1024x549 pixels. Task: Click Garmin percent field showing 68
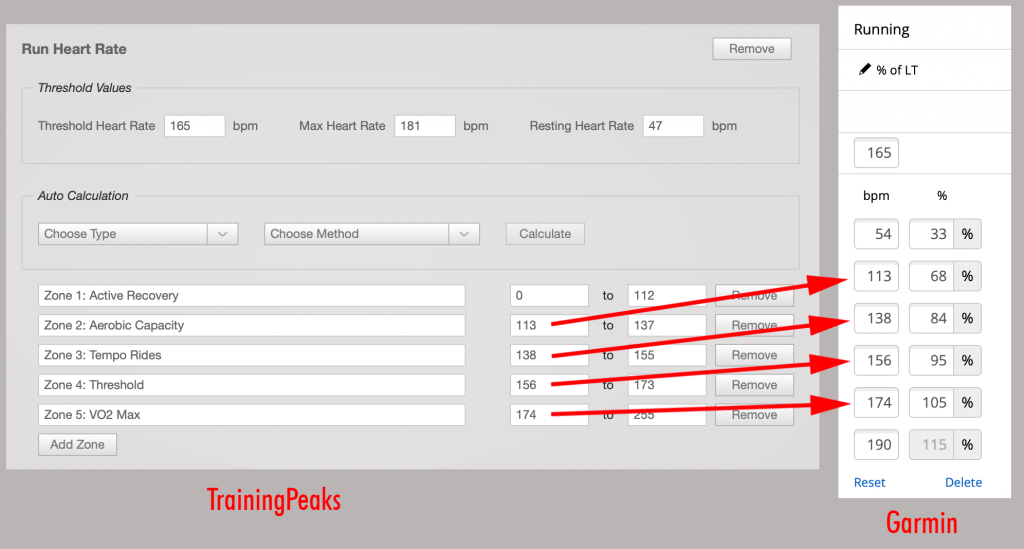point(931,276)
